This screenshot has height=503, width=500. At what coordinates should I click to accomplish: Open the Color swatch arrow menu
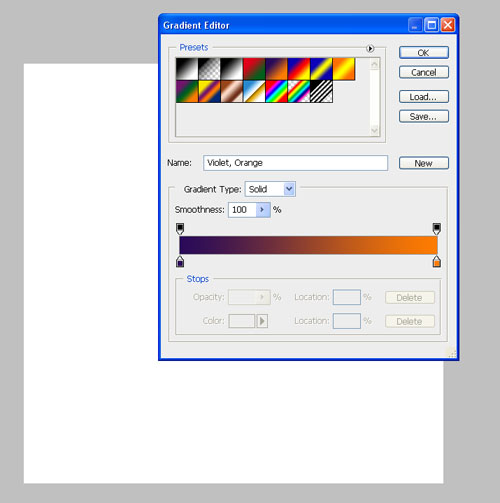pyautogui.click(x=262, y=321)
